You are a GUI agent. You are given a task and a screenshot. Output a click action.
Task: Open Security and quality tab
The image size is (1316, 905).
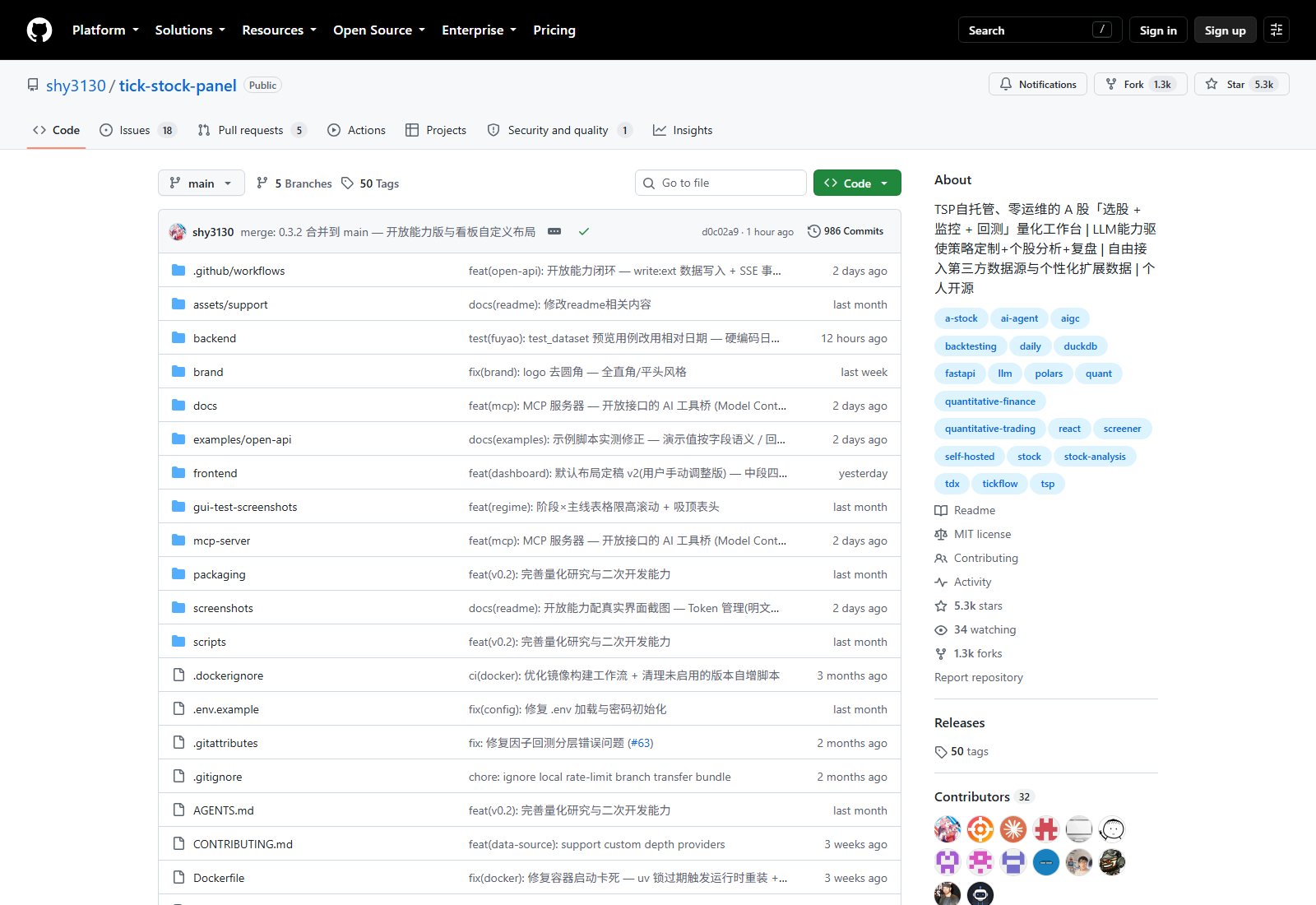point(559,130)
